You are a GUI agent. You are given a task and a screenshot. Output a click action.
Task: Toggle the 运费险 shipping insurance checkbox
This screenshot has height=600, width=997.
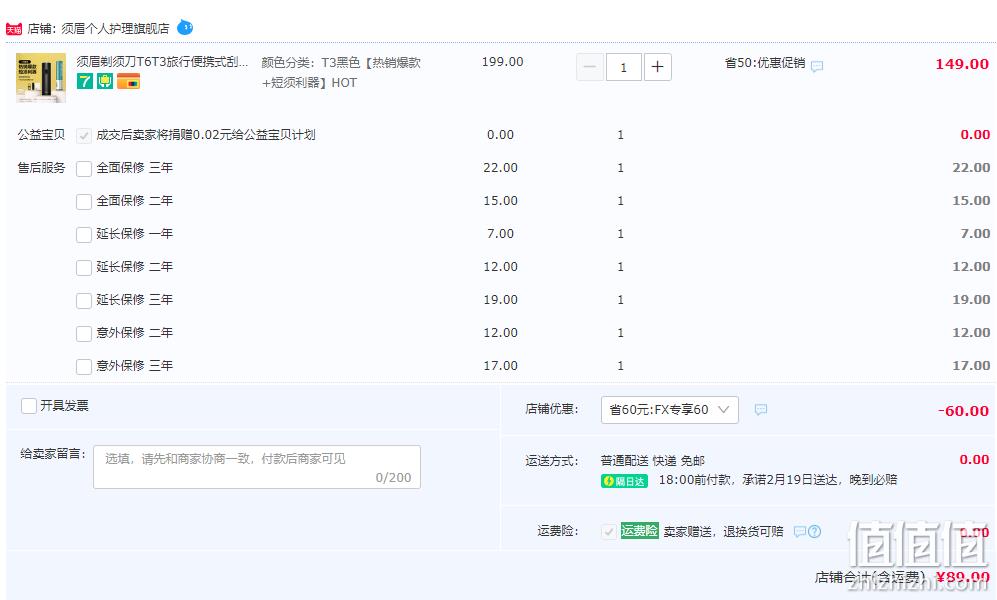tap(609, 531)
